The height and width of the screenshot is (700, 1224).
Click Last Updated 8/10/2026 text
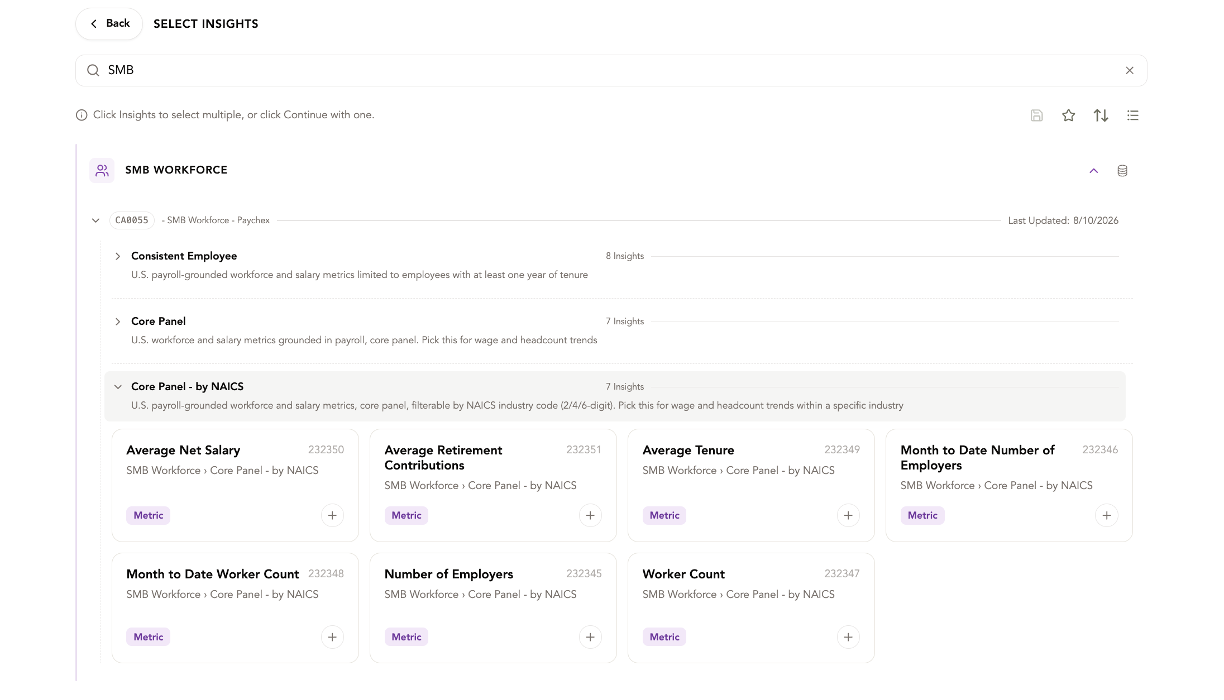[x=1063, y=220]
